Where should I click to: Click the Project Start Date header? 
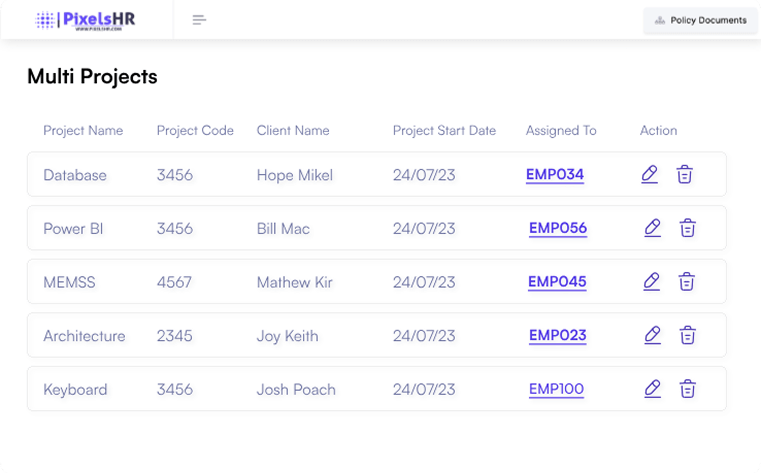tap(444, 130)
